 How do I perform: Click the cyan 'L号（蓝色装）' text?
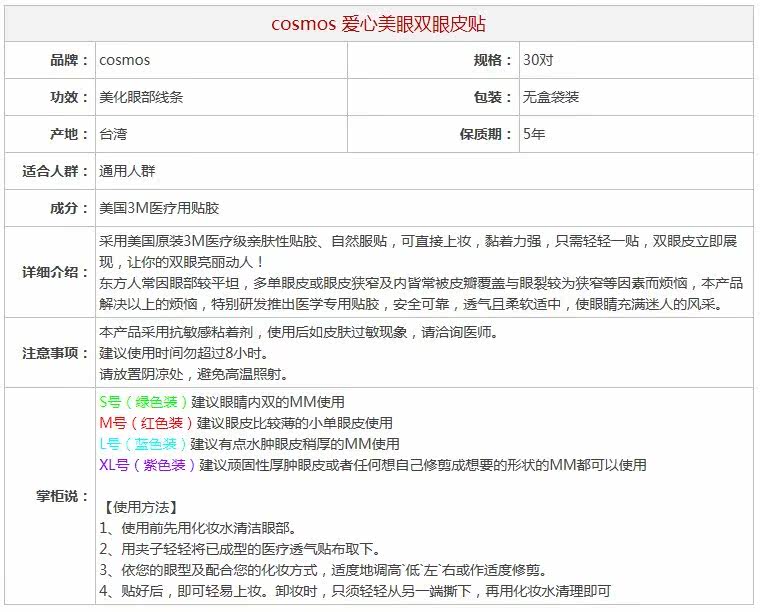click(x=143, y=444)
